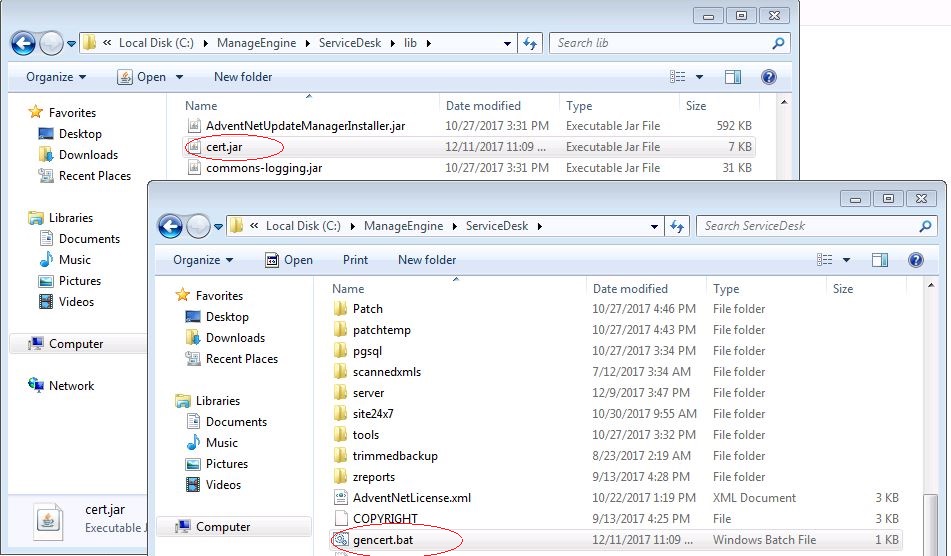Open the pgsql folder
The image size is (951, 556).
367,351
